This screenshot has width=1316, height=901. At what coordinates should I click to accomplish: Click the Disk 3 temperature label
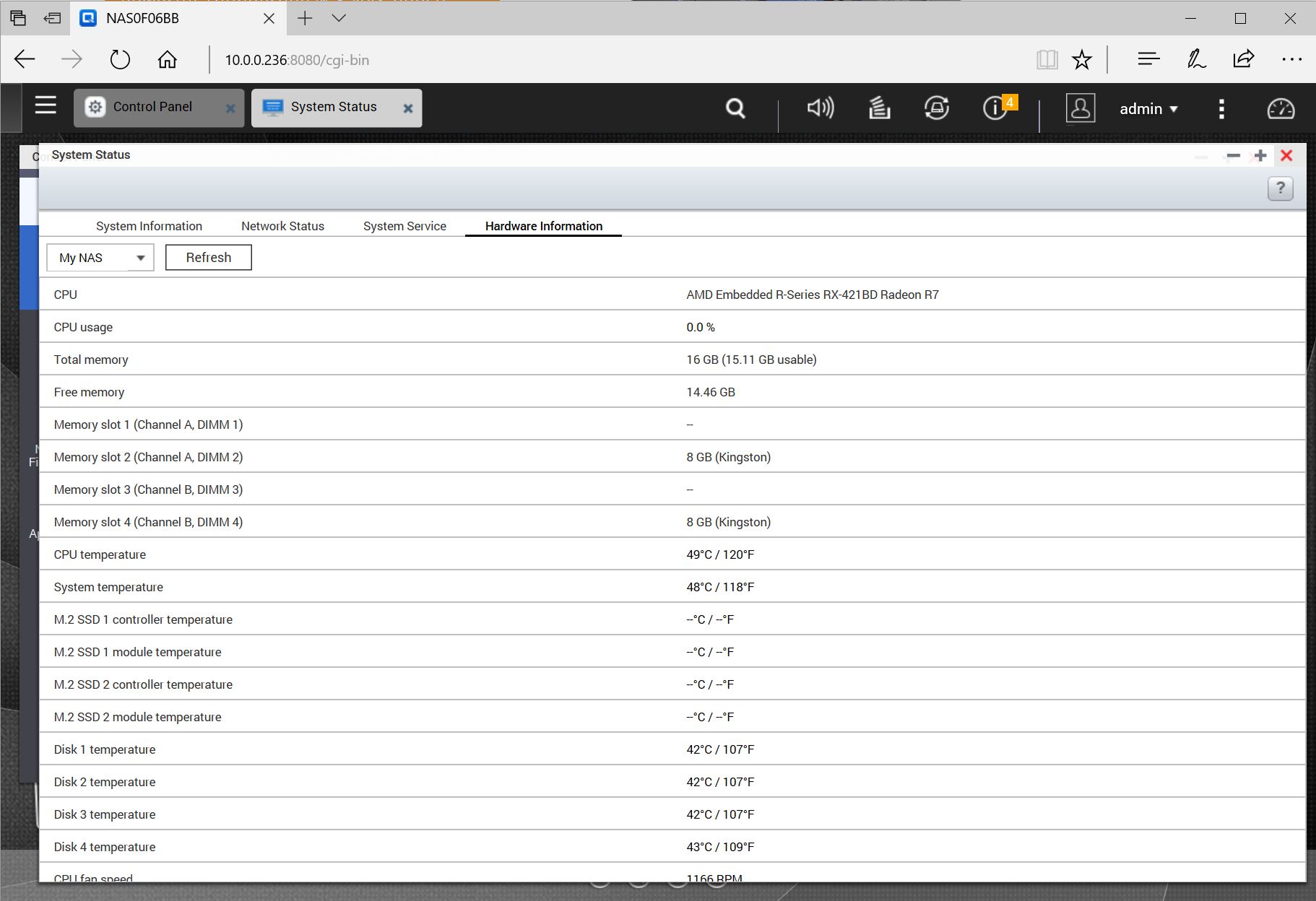105,814
